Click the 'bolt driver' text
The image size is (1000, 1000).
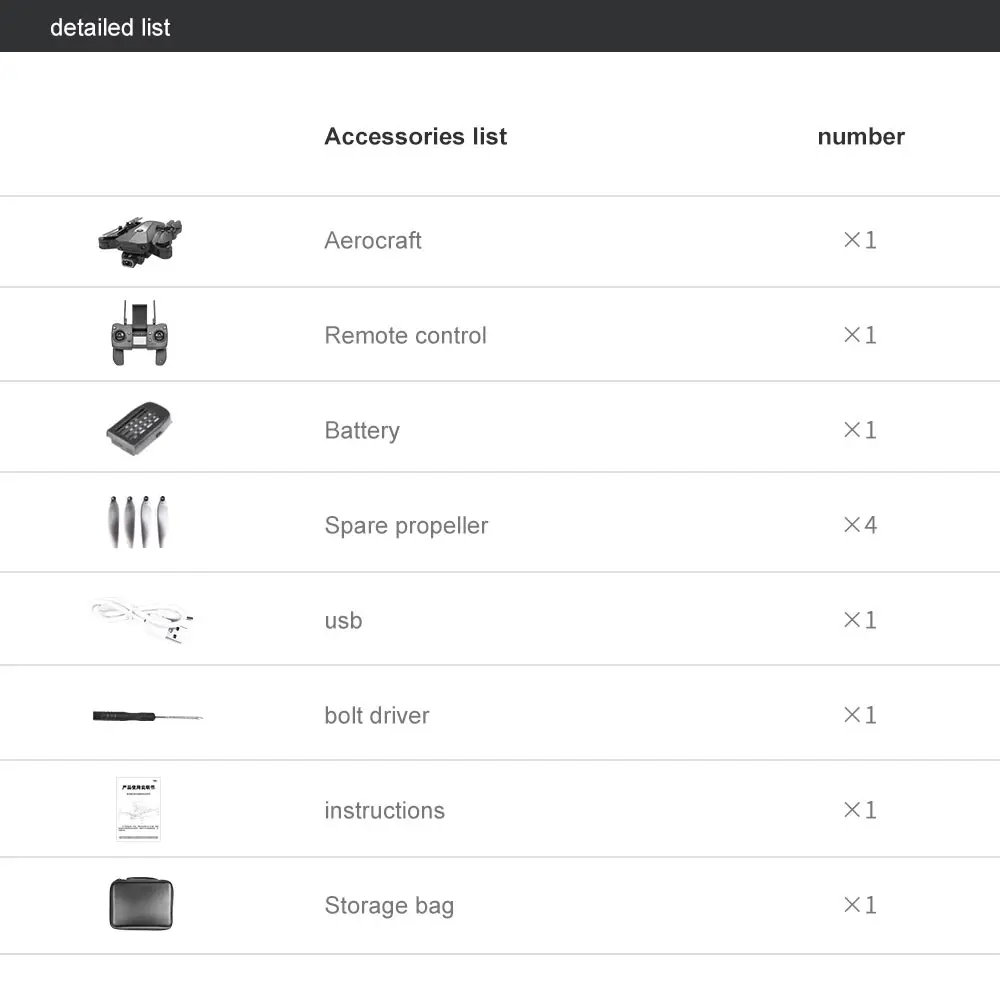377,715
